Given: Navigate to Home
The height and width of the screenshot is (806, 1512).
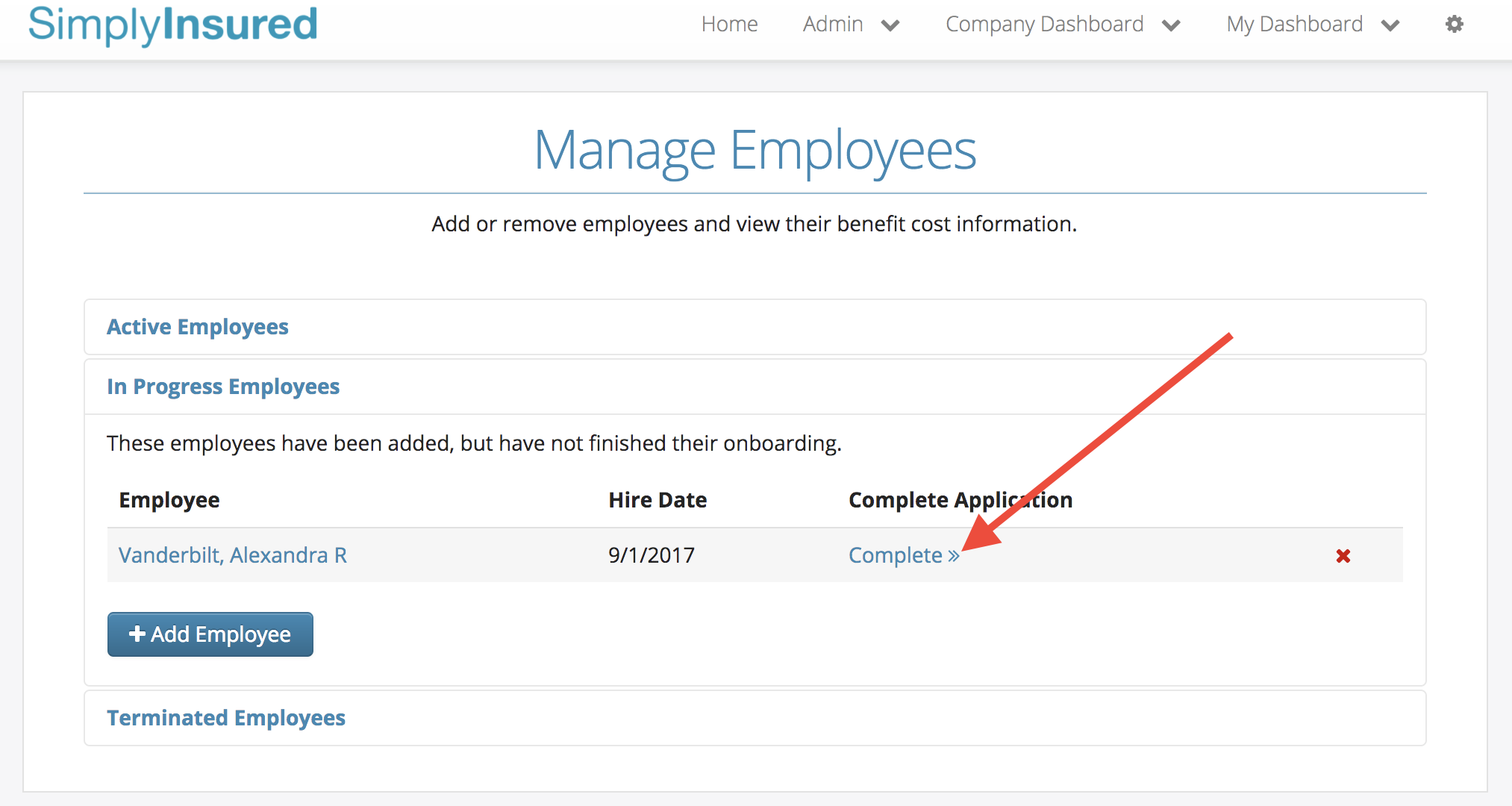Looking at the screenshot, I should click(x=729, y=24).
